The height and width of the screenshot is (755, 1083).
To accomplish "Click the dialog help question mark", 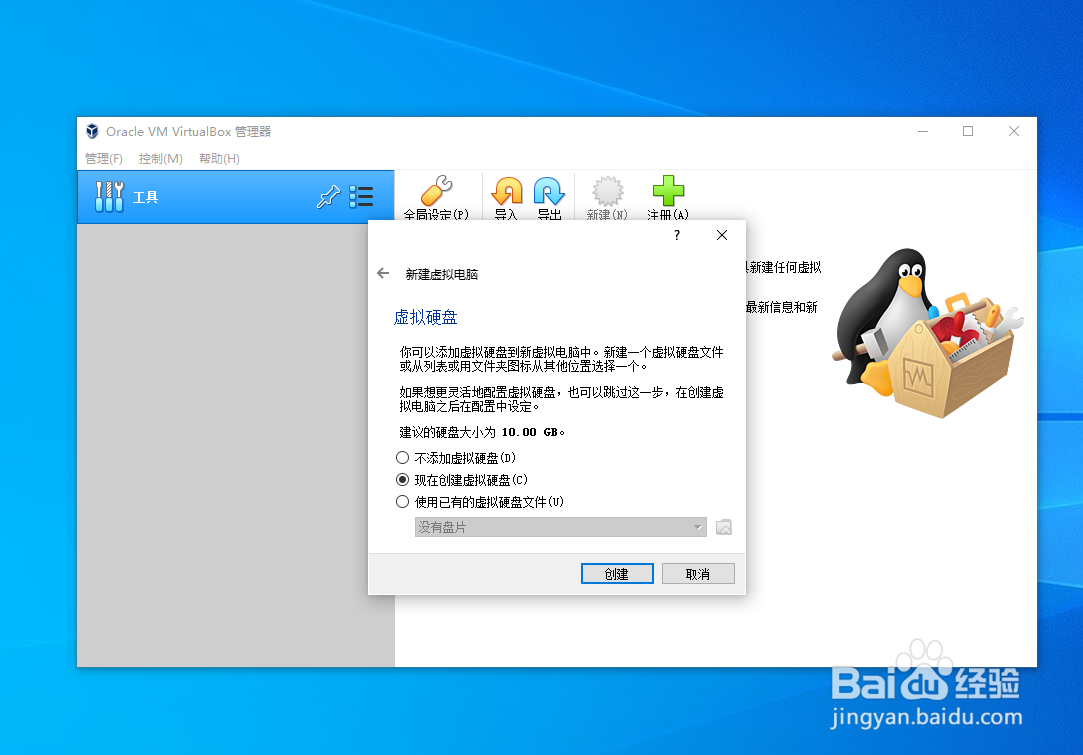I will (x=677, y=236).
